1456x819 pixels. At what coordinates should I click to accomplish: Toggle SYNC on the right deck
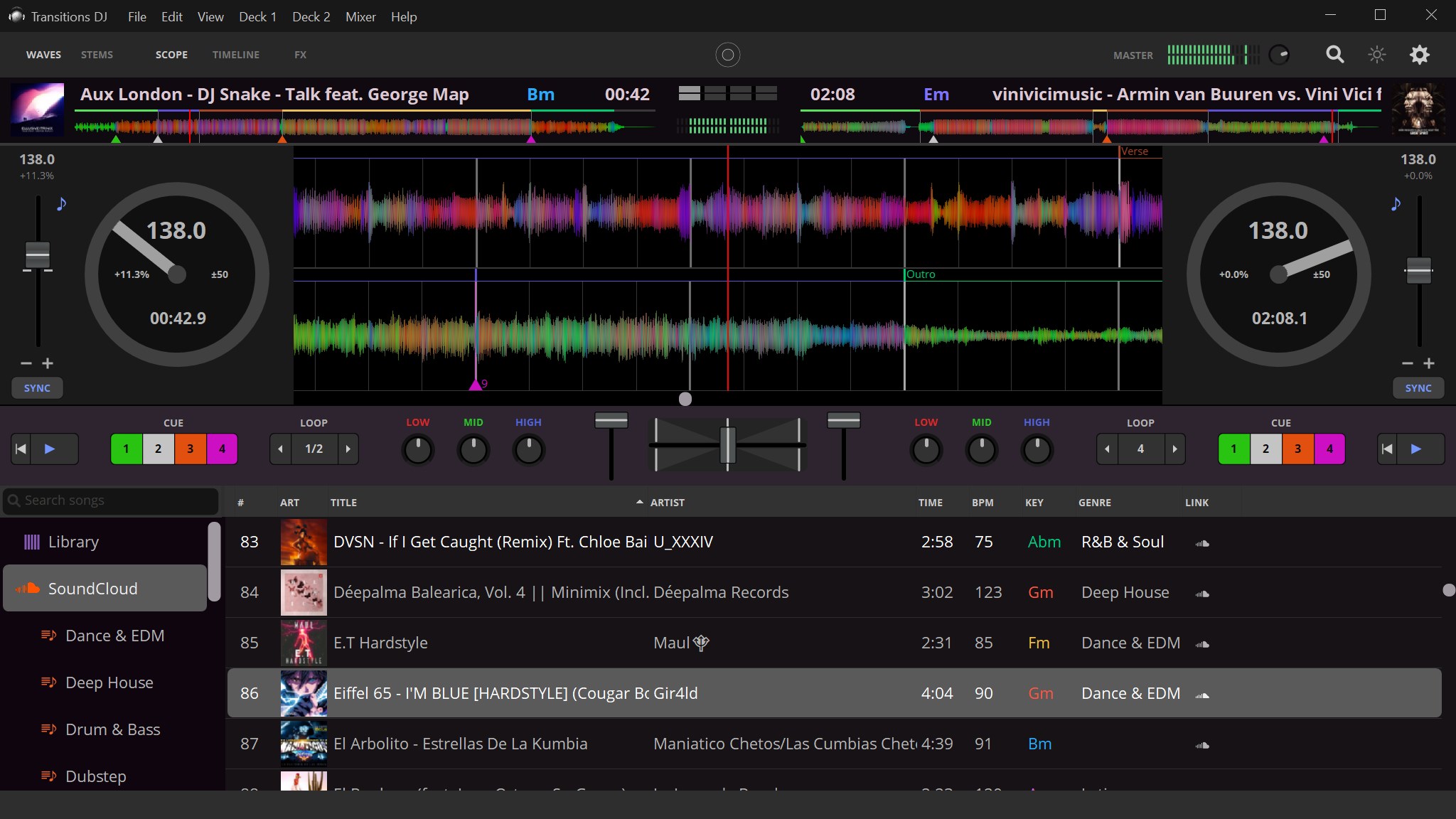[1418, 388]
